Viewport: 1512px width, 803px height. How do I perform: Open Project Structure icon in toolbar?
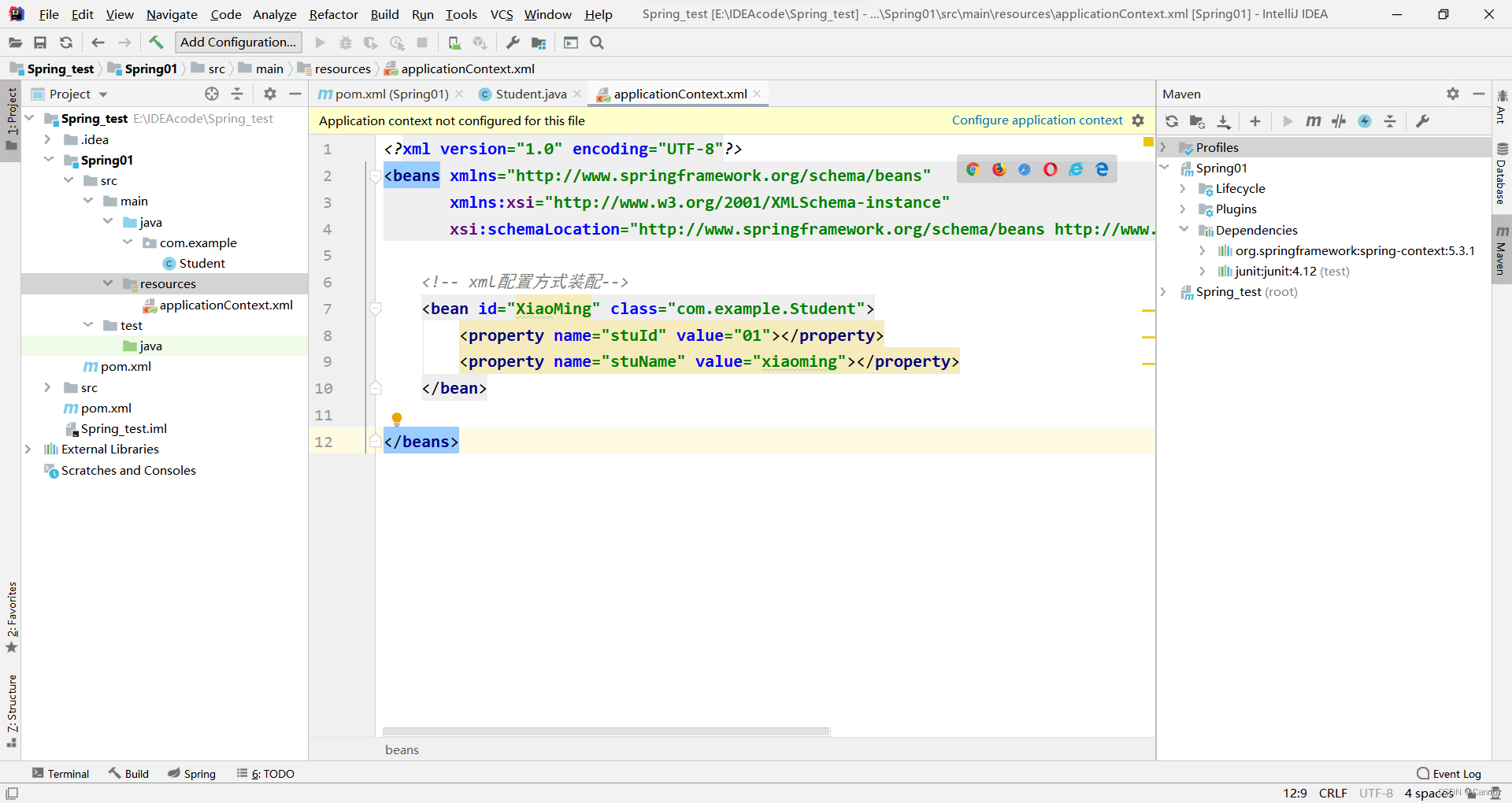[x=539, y=43]
